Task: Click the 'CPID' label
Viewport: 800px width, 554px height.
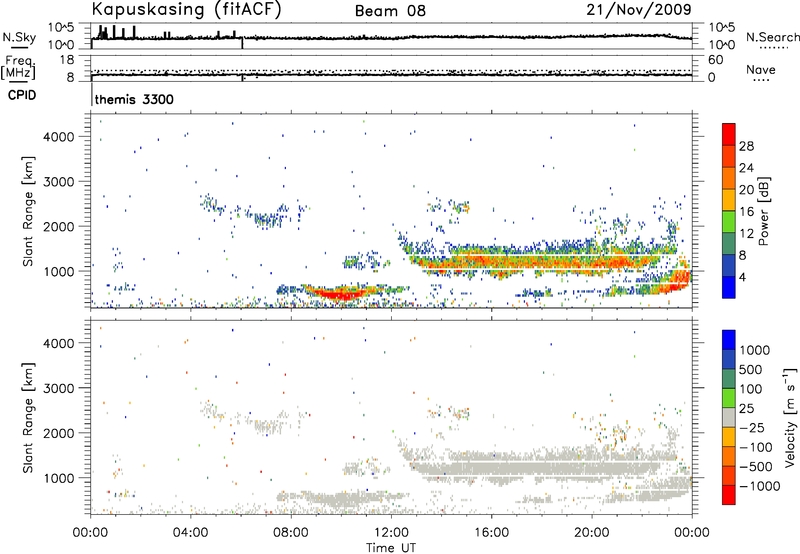Action: tap(22, 95)
